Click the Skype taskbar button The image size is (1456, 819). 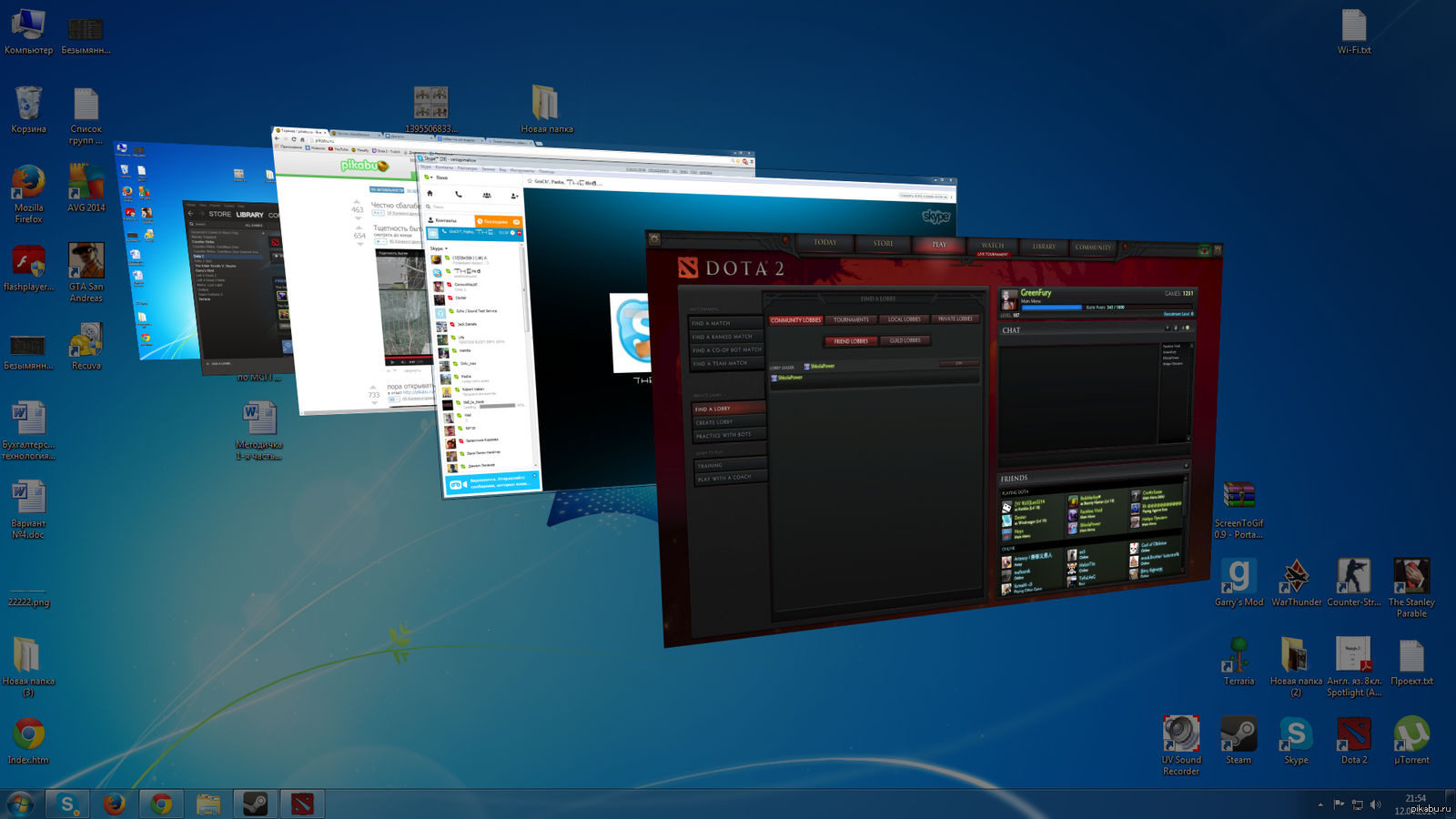tap(66, 804)
